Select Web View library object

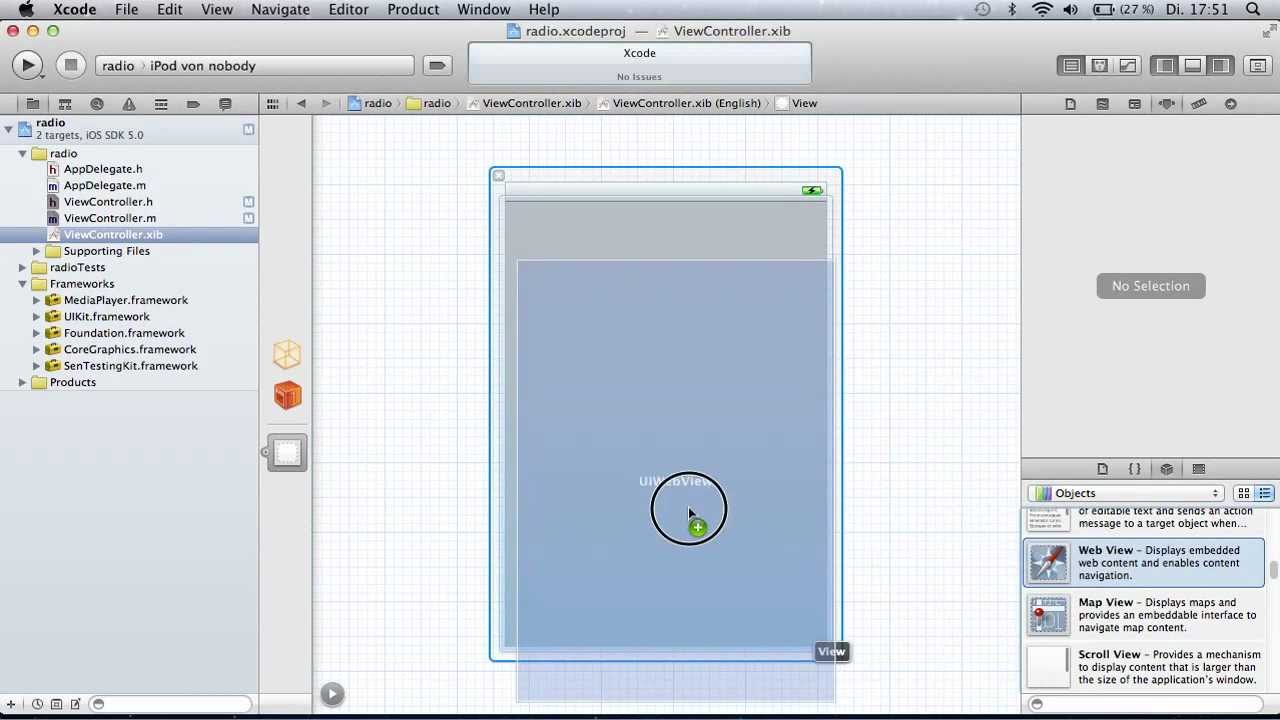[x=1144, y=563]
